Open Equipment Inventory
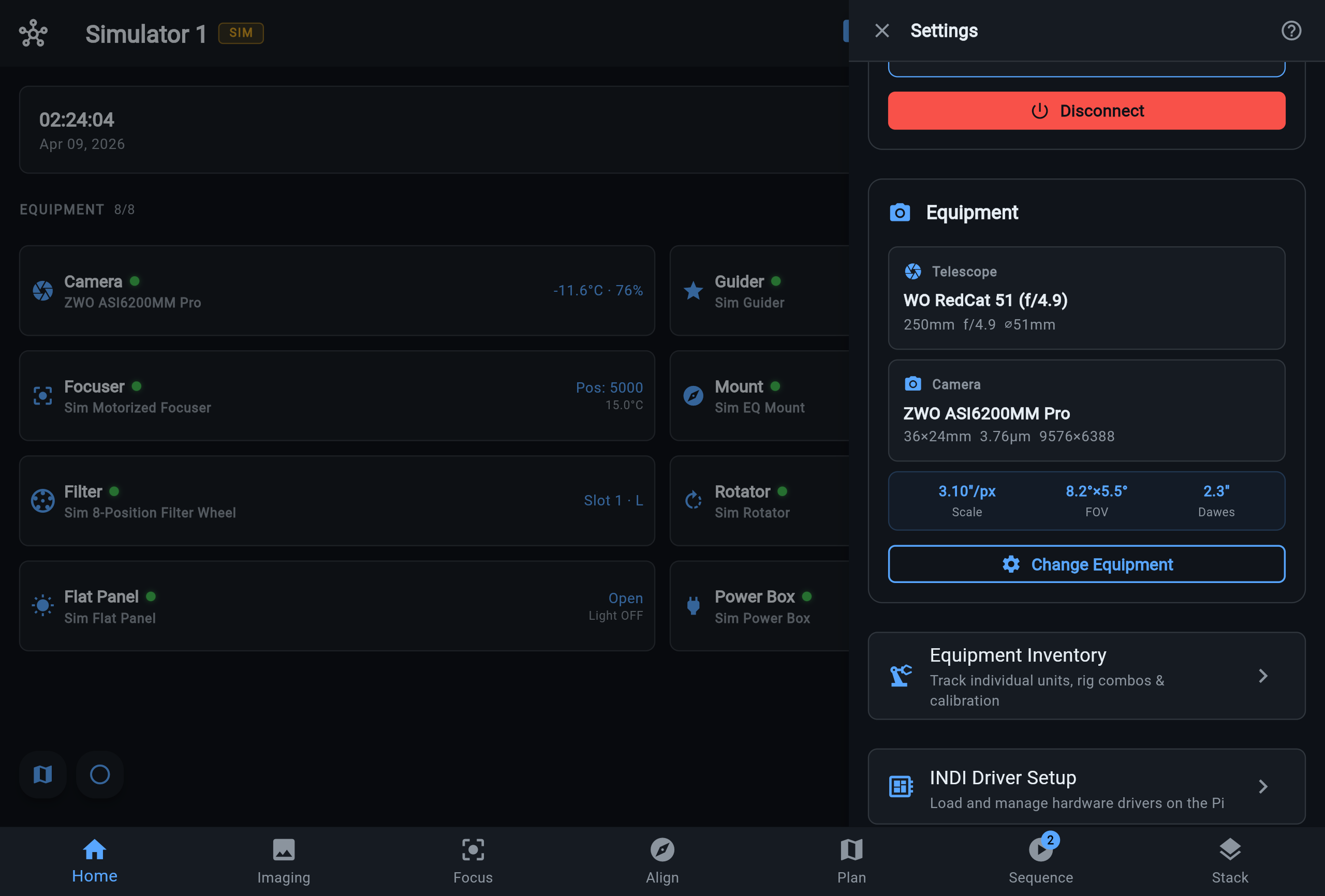This screenshot has height=896, width=1325. tap(1086, 676)
